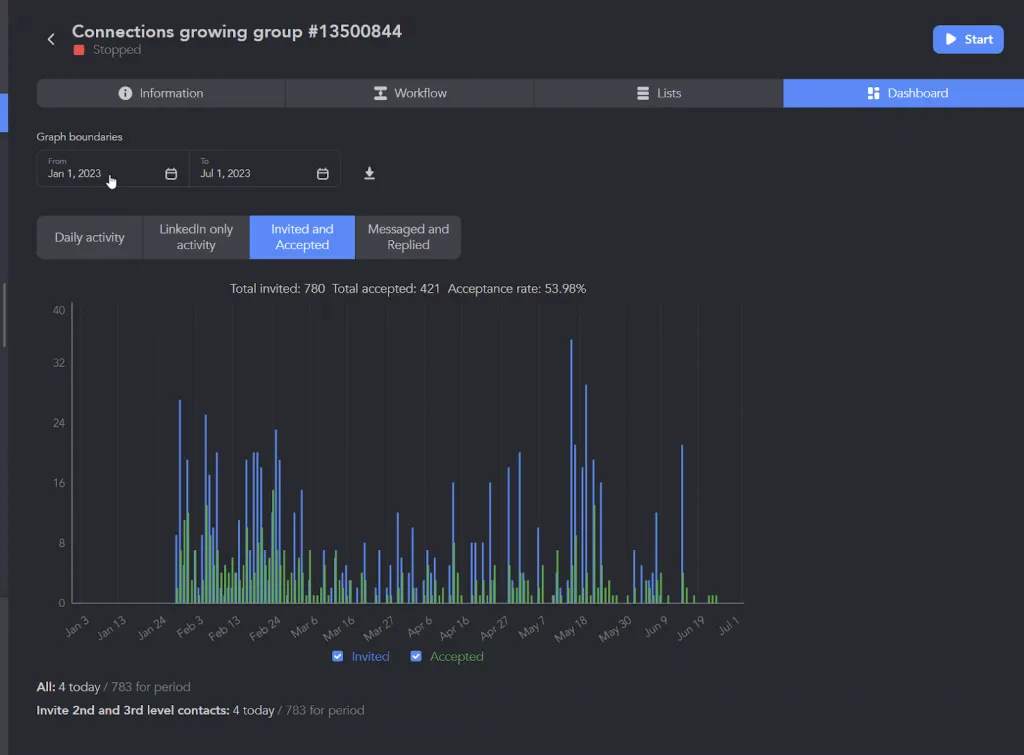Show the Daily activity graph
Screen dimensions: 1024x755
click(x=89, y=238)
